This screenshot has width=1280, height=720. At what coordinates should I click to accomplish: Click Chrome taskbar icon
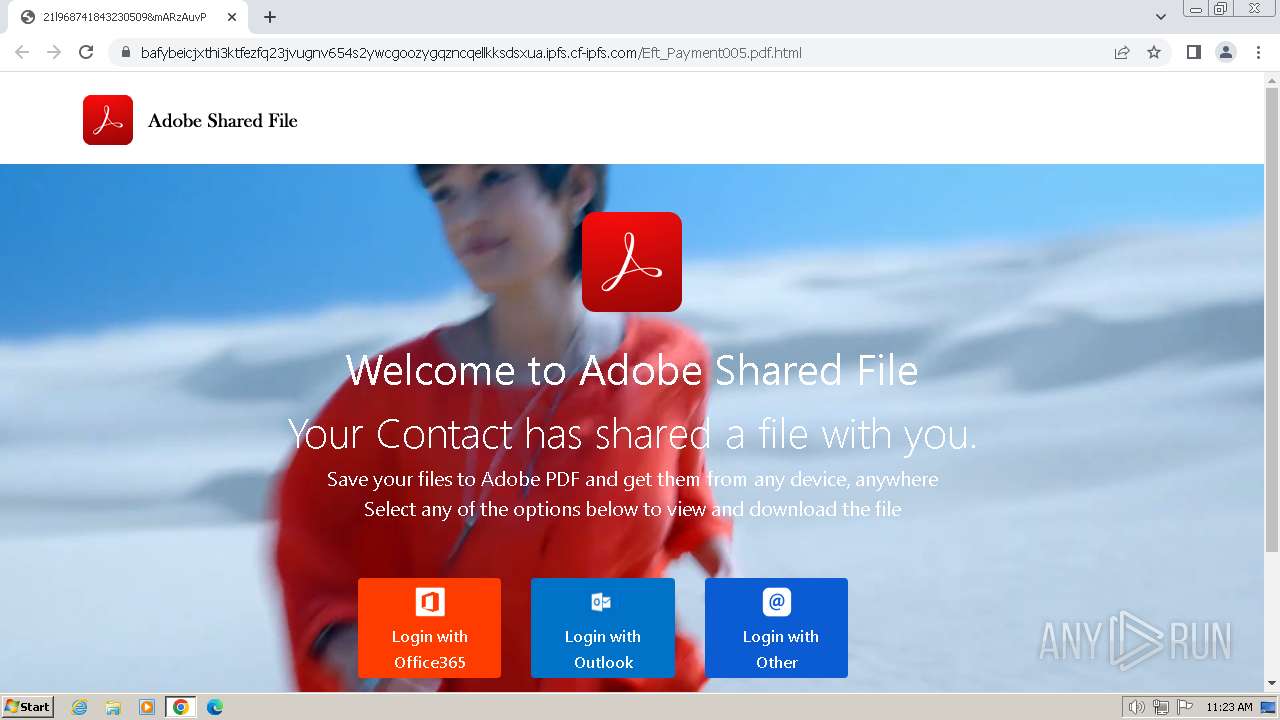(180, 707)
